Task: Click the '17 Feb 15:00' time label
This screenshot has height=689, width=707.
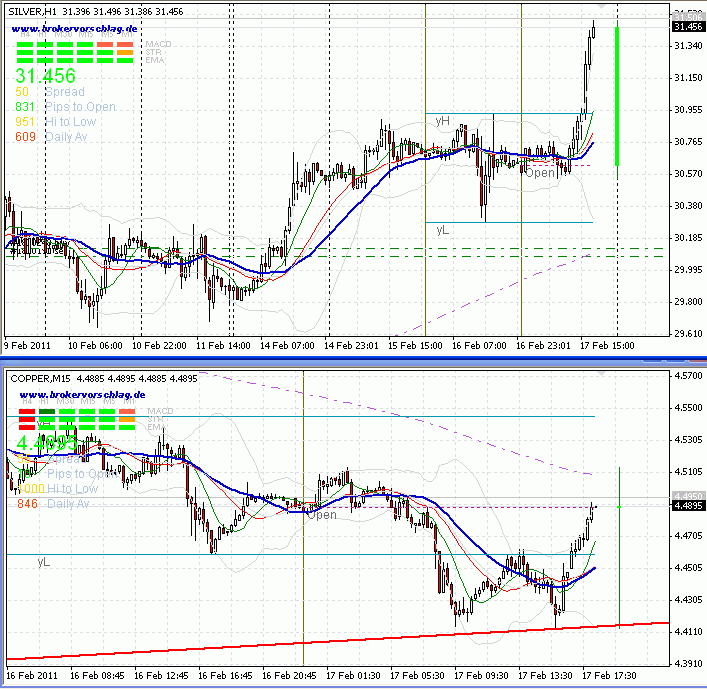Action: click(x=607, y=346)
